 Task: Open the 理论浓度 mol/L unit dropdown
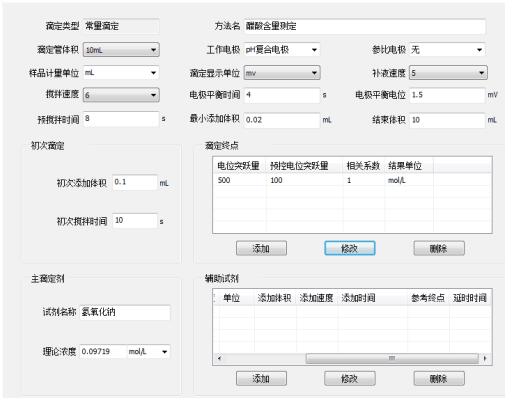[148, 352]
